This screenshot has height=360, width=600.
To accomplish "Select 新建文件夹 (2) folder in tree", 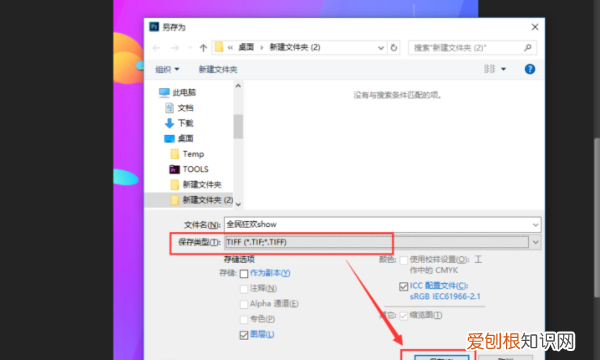I will pyautogui.click(x=202, y=200).
